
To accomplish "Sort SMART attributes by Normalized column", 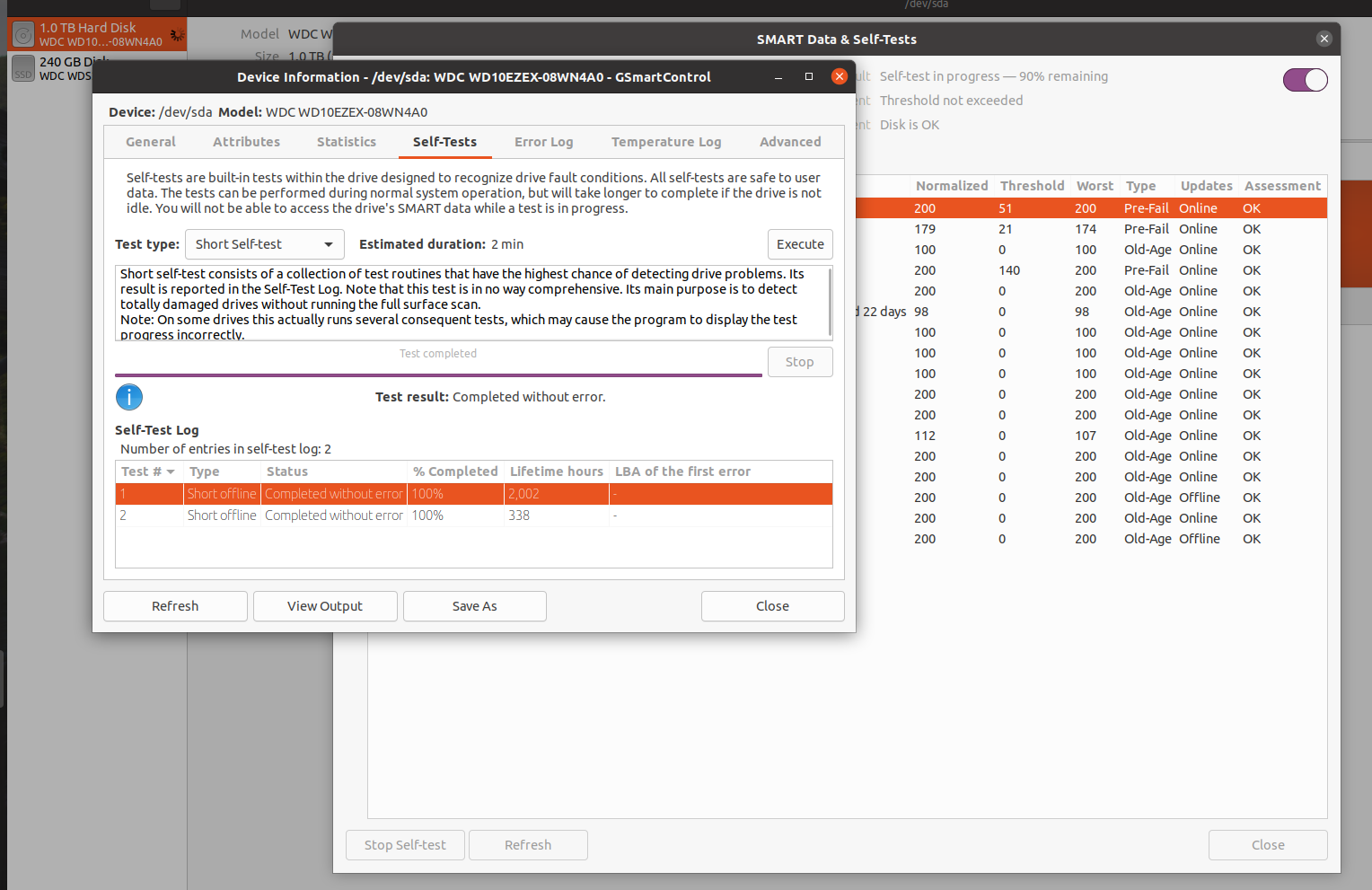I will [x=951, y=186].
